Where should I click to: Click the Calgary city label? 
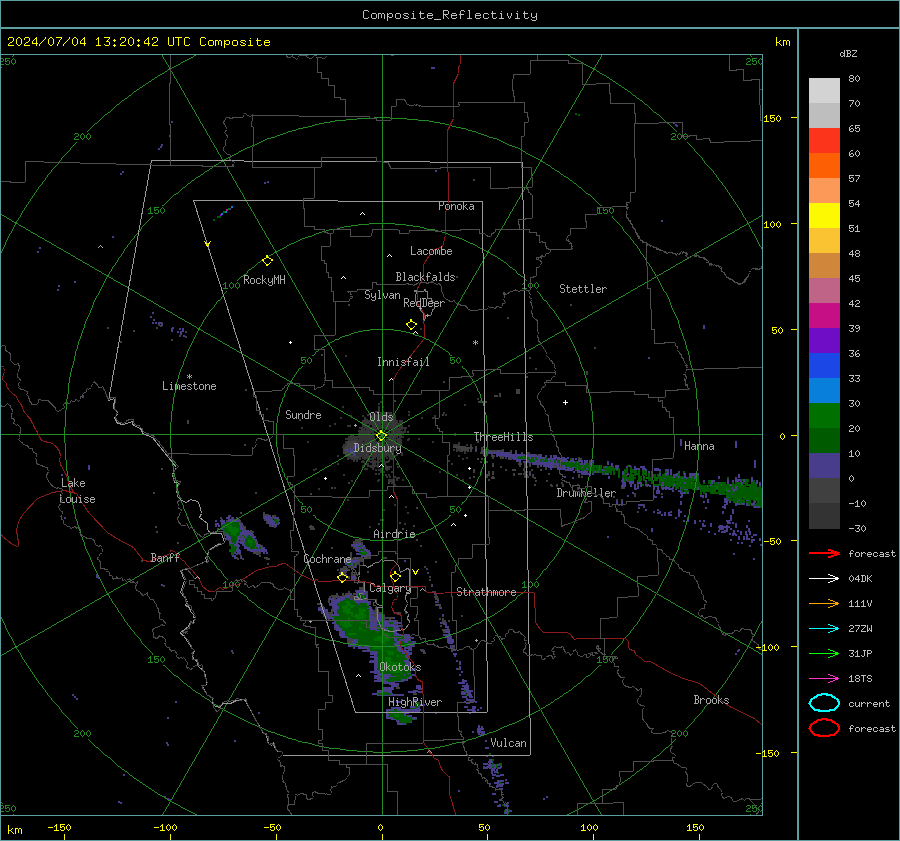point(390,588)
